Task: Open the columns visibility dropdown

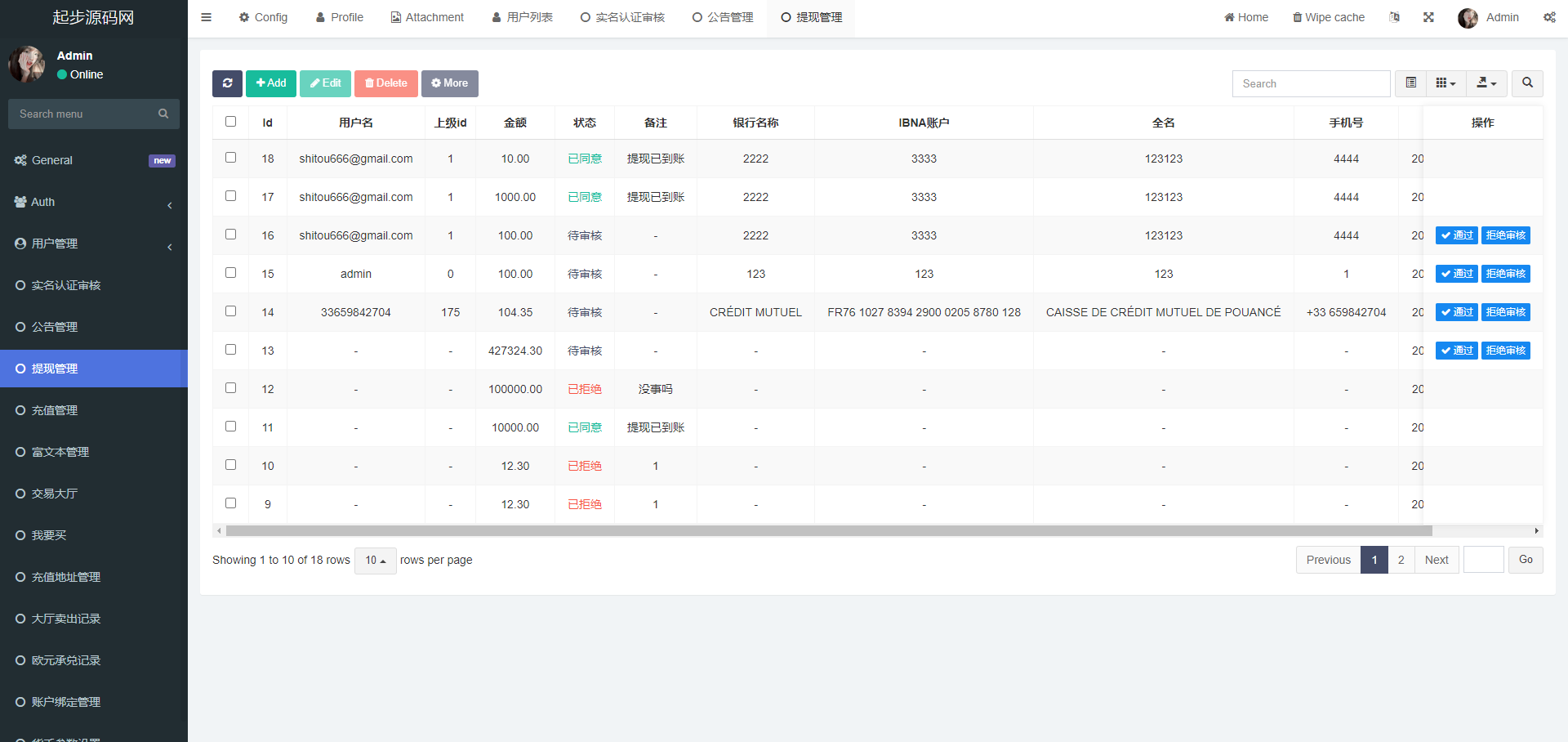Action: pyautogui.click(x=1445, y=83)
